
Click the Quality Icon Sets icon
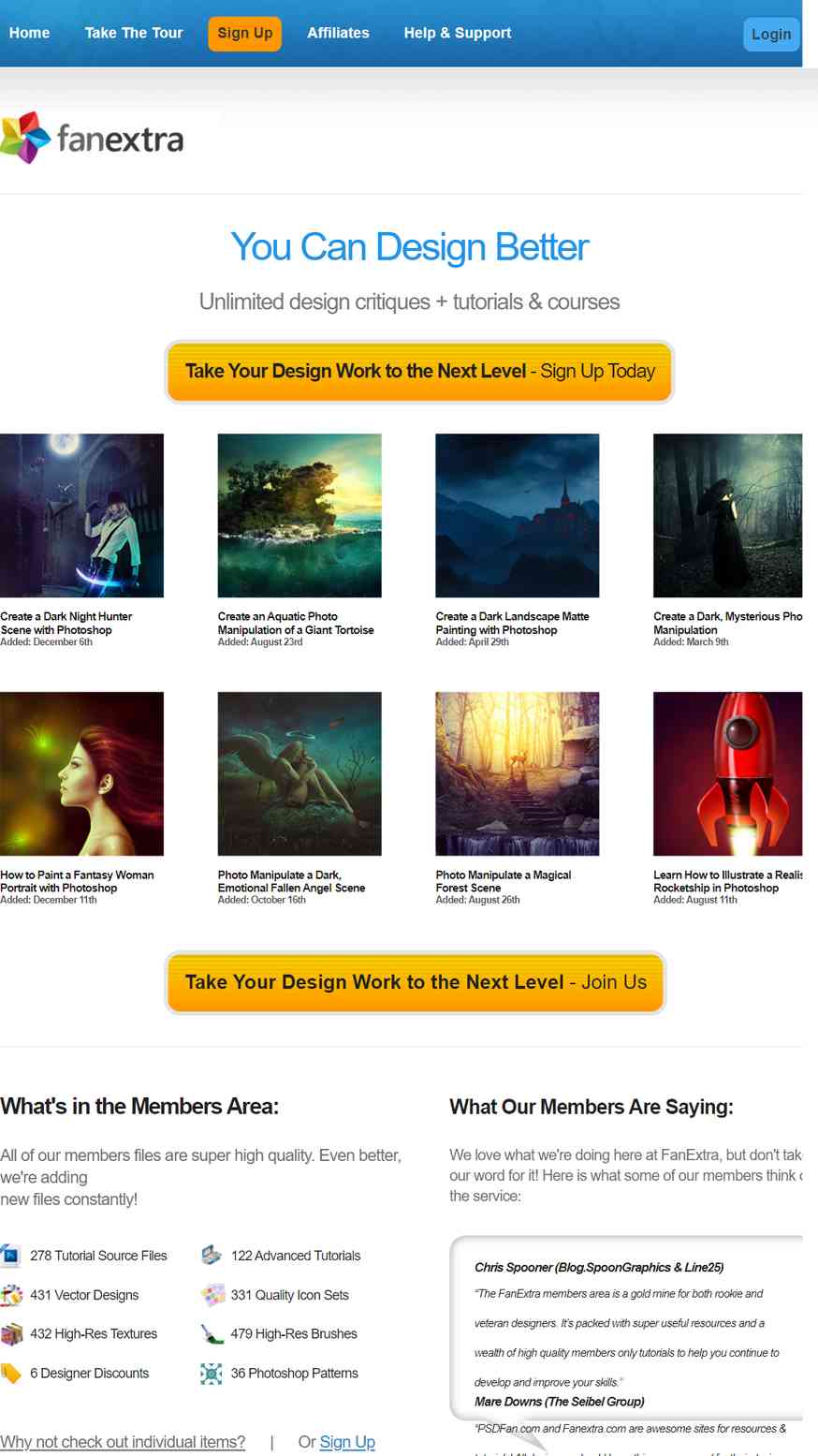212,1295
